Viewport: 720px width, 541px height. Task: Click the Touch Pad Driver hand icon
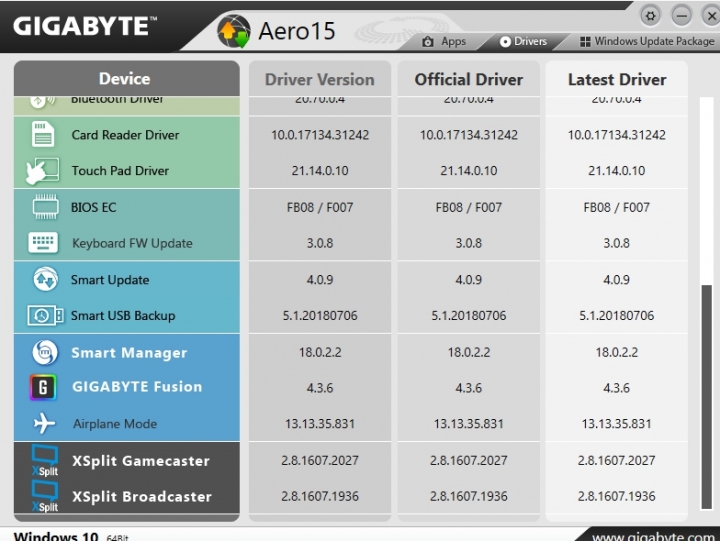(42, 171)
